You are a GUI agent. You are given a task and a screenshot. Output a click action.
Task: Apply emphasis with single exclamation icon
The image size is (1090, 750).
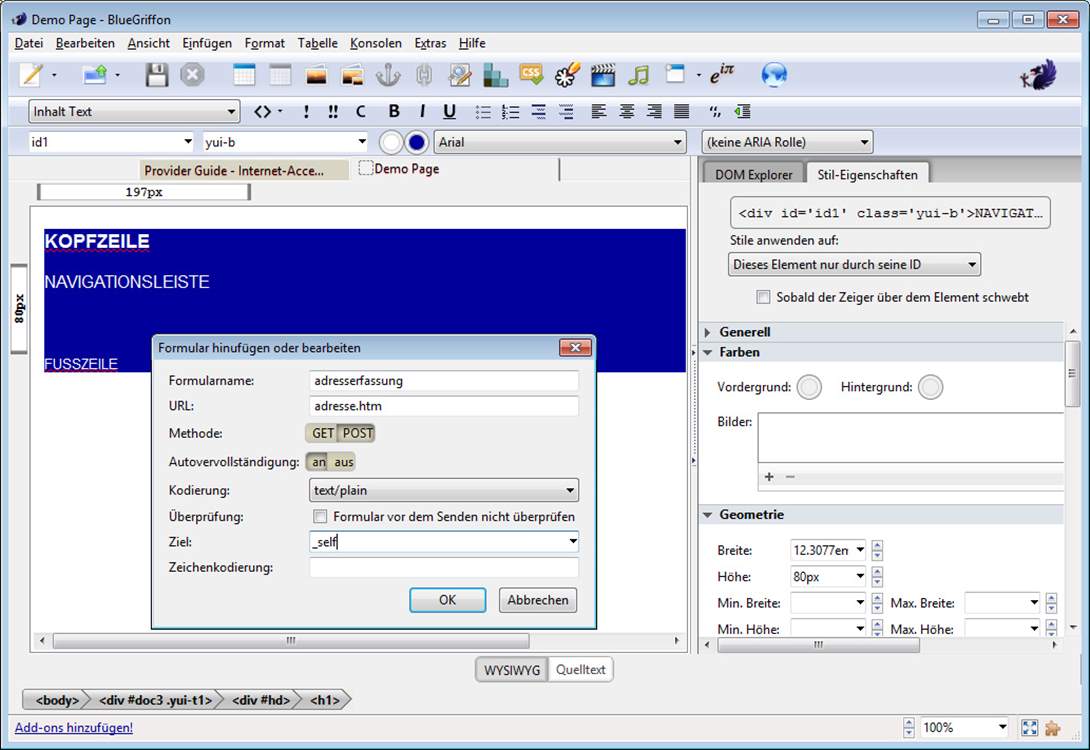306,111
